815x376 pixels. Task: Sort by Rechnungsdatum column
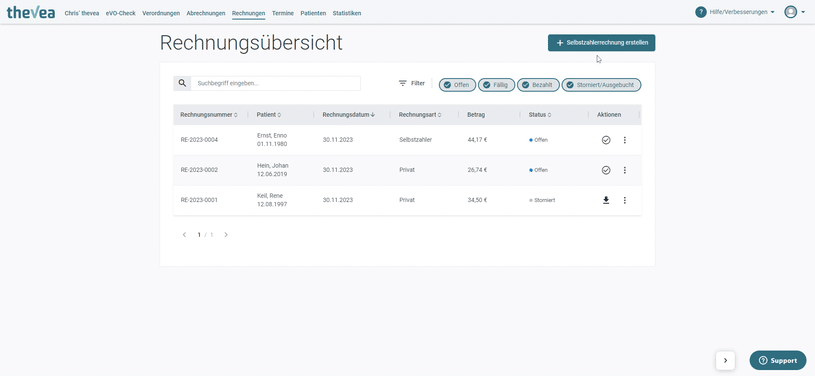coord(348,114)
